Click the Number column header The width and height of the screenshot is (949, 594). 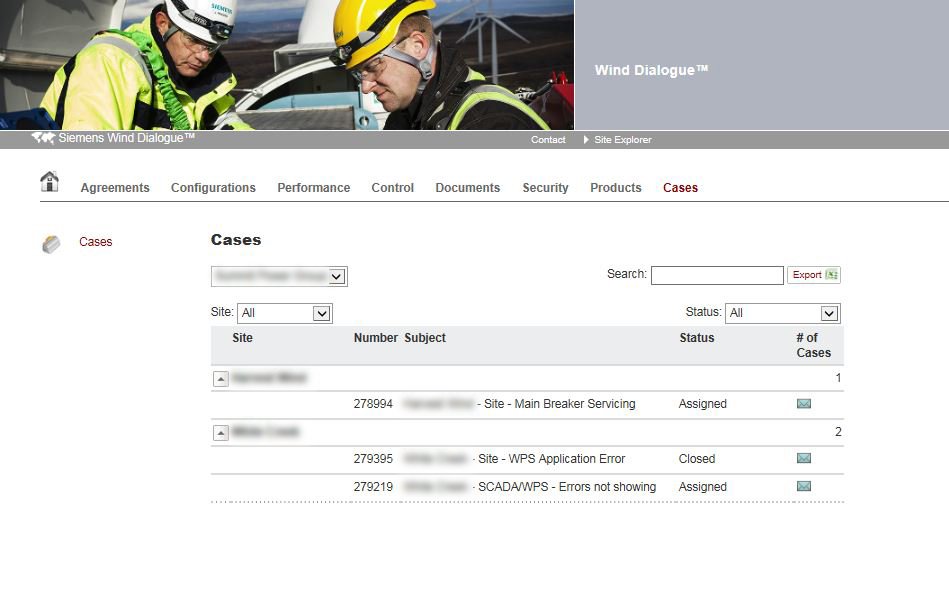(x=376, y=338)
